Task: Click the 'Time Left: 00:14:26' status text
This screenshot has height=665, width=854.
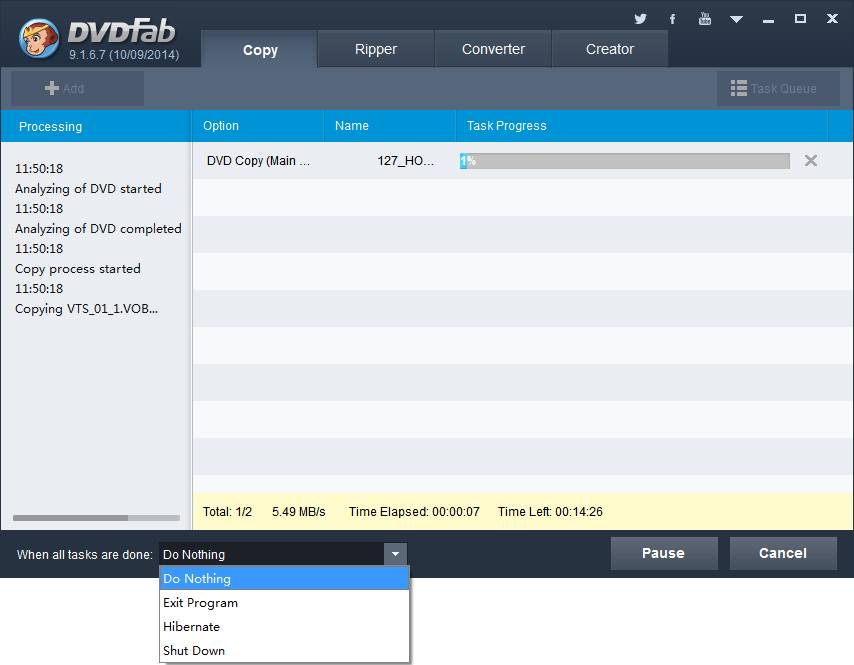Action: 550,512
